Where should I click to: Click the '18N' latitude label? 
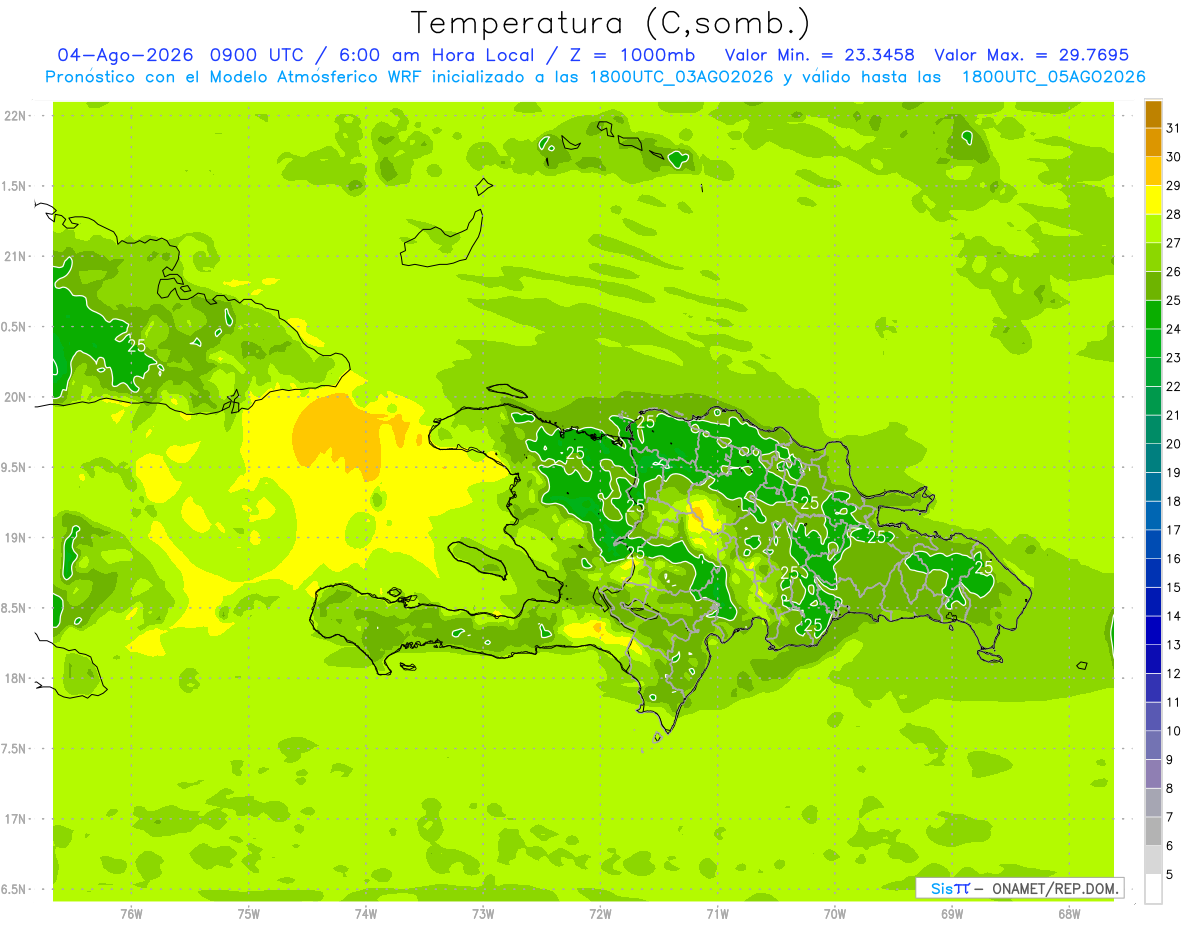[15, 678]
